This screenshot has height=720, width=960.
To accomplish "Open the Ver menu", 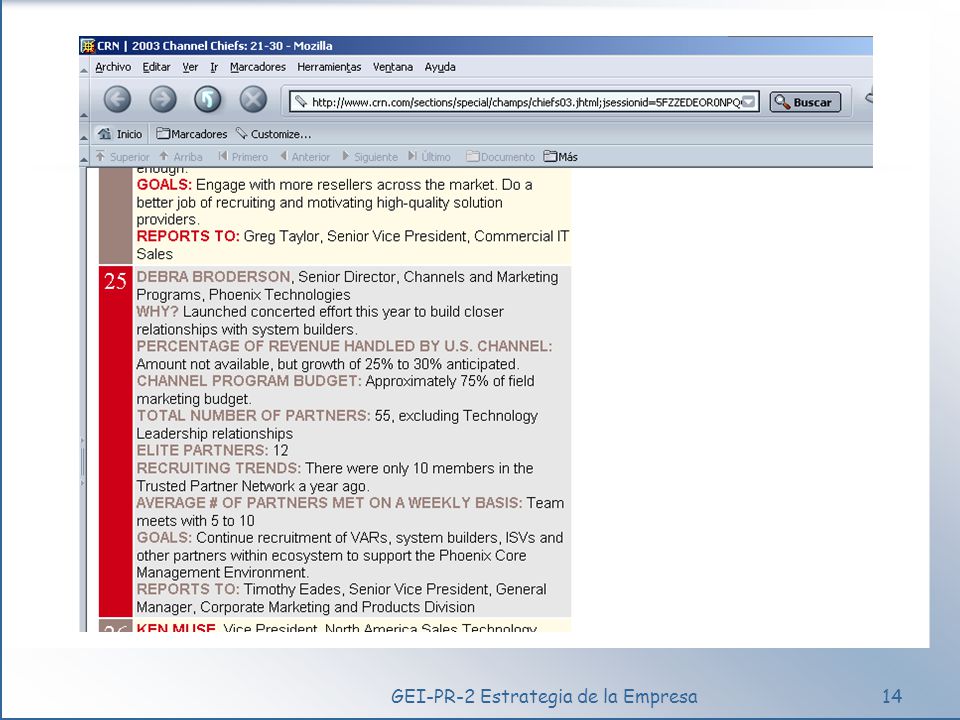I will click(x=190, y=67).
